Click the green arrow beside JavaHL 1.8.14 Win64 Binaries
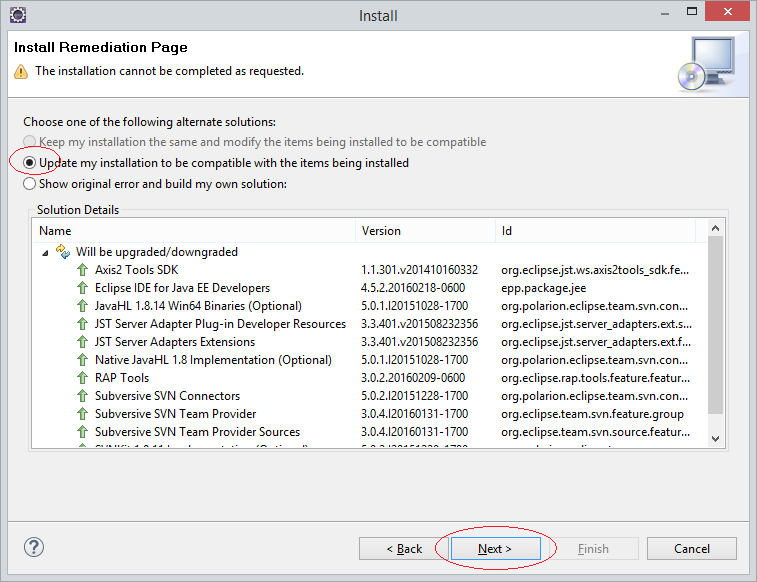Image resolution: width=757 pixels, height=582 pixels. 83,306
